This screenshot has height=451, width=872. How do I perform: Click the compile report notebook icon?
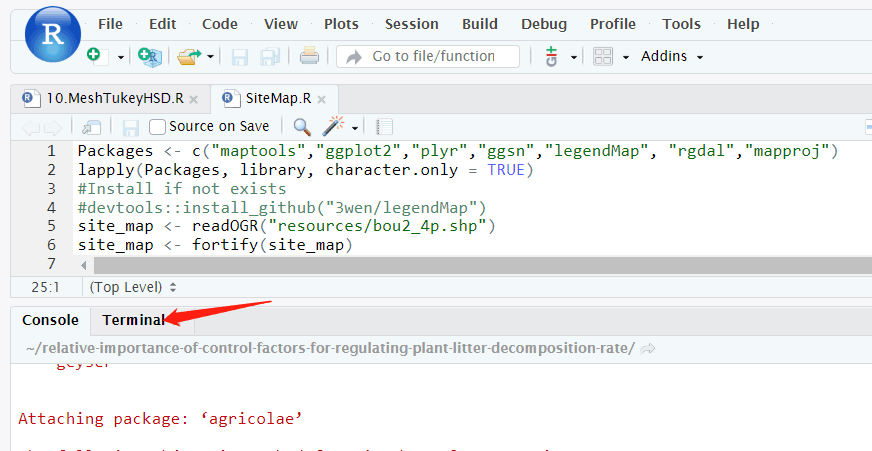click(x=384, y=127)
